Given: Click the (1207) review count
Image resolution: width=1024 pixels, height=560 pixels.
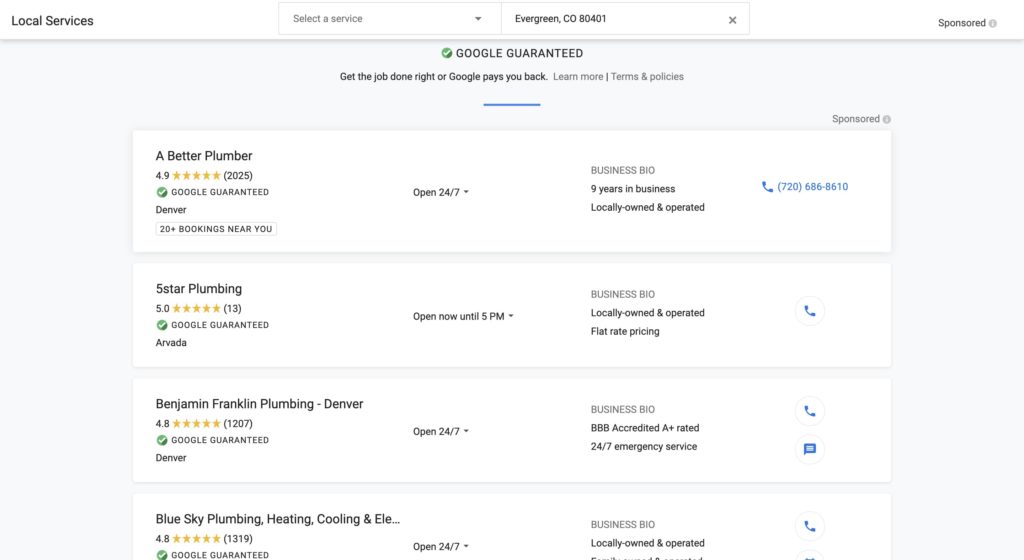Looking at the screenshot, I should click(x=238, y=424).
